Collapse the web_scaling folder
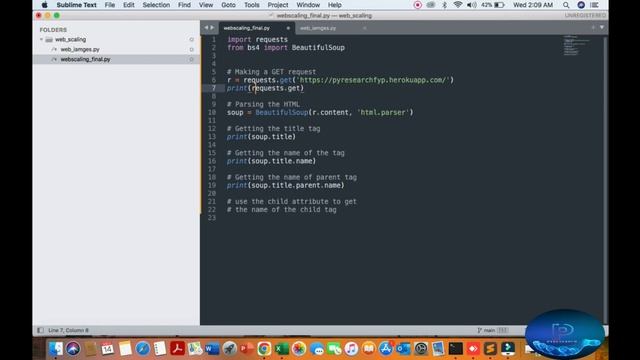The image size is (640, 360). [x=41, y=40]
